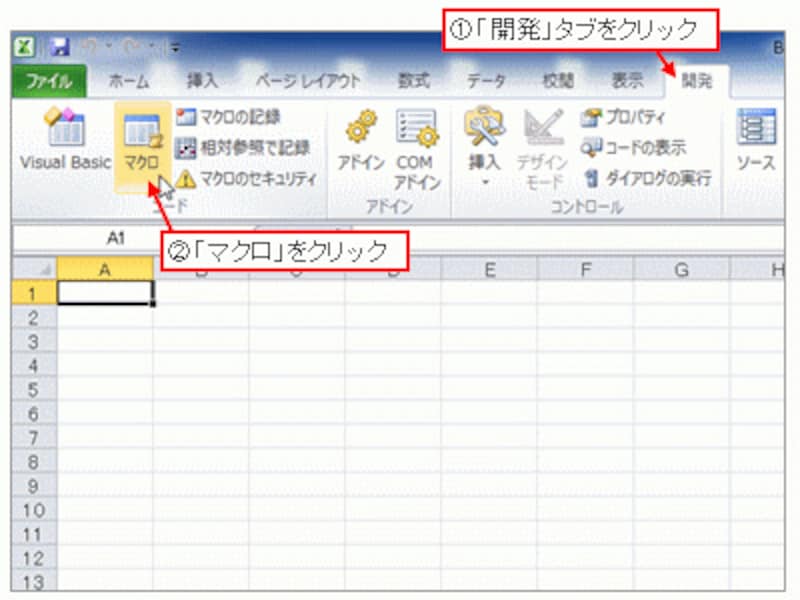Click the Undo icon in quick access toolbar
This screenshot has height=600, width=800.
[90, 48]
